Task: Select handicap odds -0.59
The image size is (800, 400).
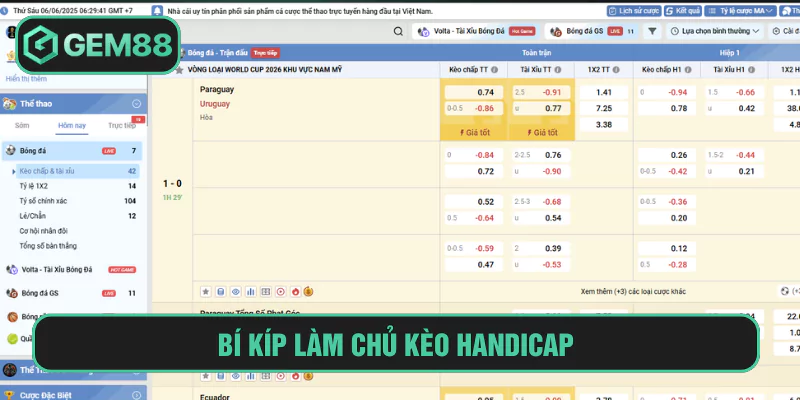Action: point(473,248)
